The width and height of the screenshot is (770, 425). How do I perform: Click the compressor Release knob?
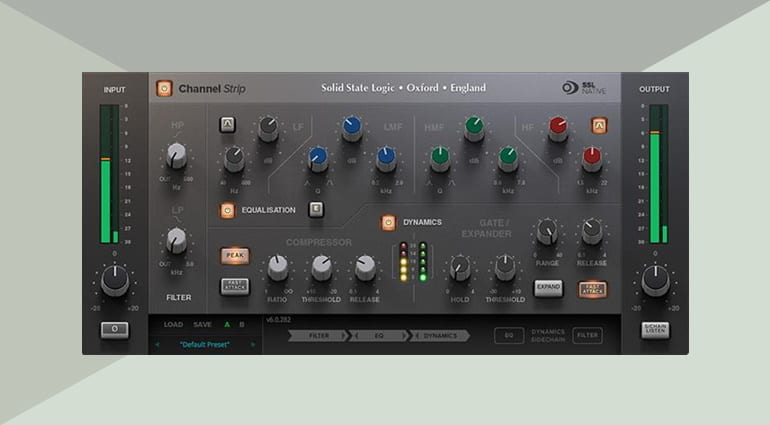365,267
